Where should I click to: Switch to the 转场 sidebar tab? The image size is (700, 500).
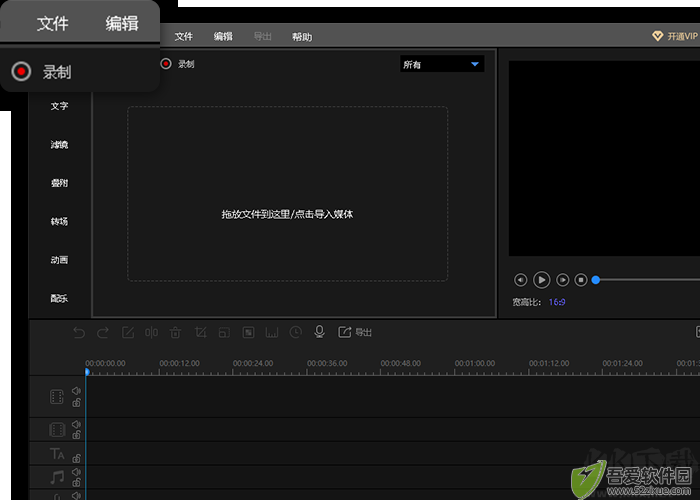59,221
